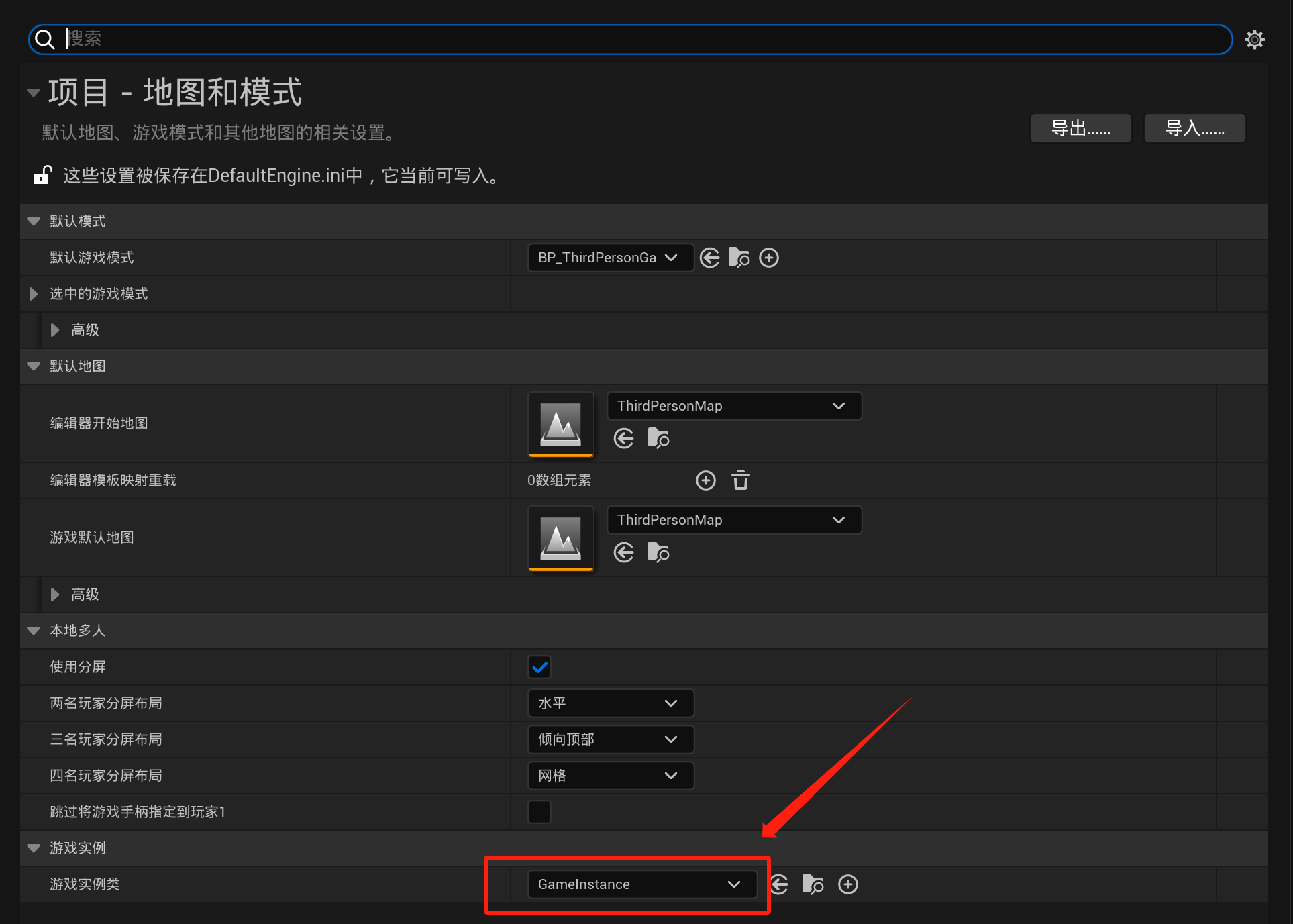Create new game mode with plus icon
Image resolution: width=1293 pixels, height=924 pixels.
(x=768, y=258)
